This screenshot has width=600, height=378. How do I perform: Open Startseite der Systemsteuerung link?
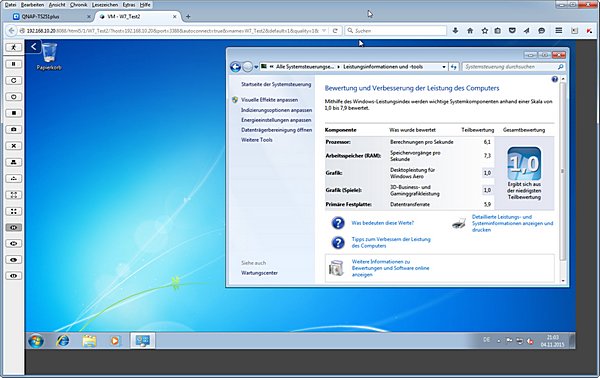[x=276, y=84]
